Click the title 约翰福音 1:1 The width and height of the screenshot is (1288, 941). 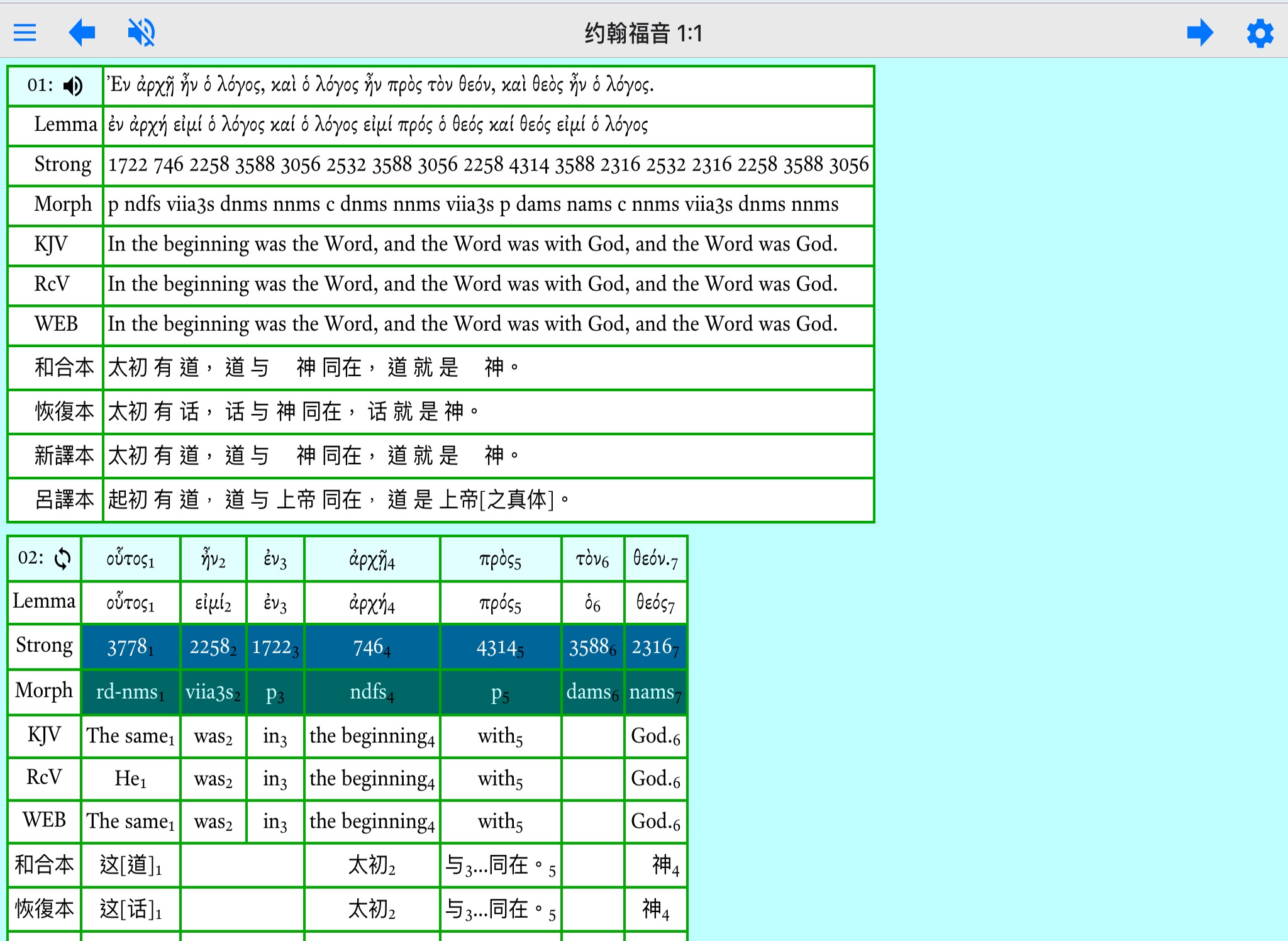643,33
